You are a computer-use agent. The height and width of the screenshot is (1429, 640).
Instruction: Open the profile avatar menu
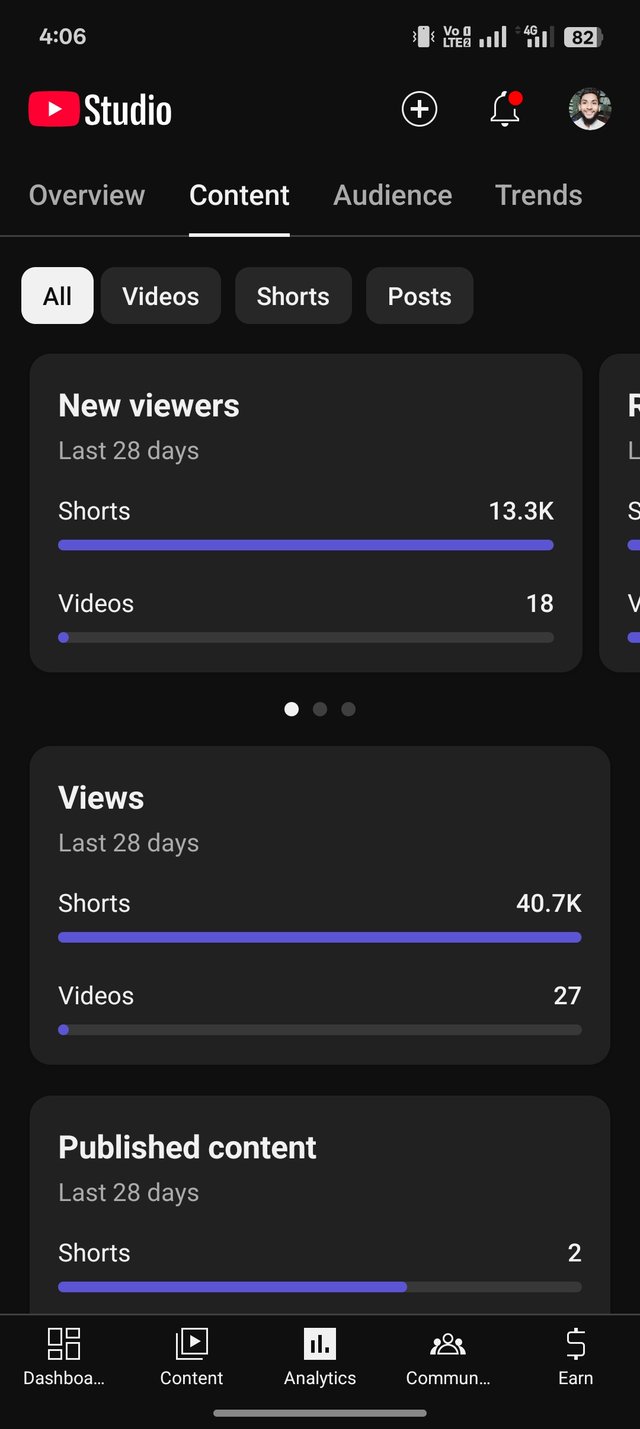click(589, 109)
